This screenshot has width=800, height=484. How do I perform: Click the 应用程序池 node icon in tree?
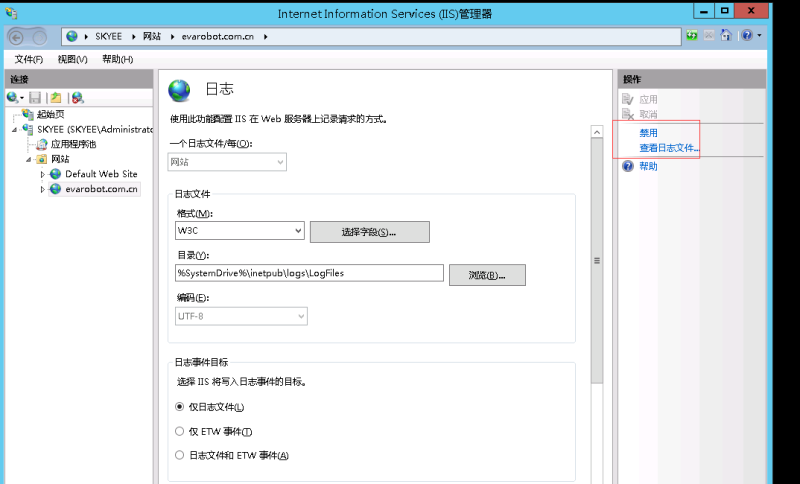point(42,144)
